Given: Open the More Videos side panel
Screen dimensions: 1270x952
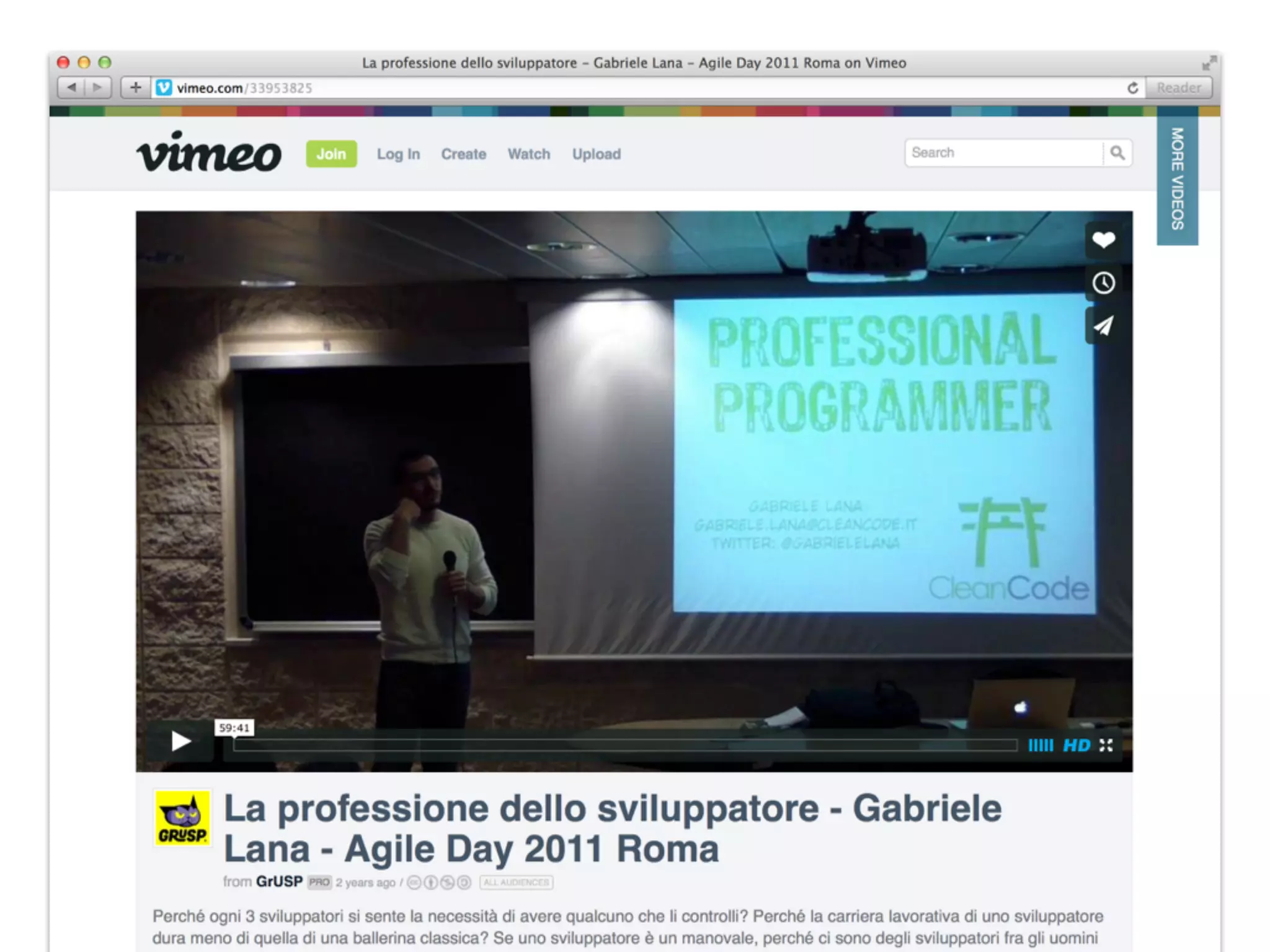Looking at the screenshot, I should [x=1176, y=178].
